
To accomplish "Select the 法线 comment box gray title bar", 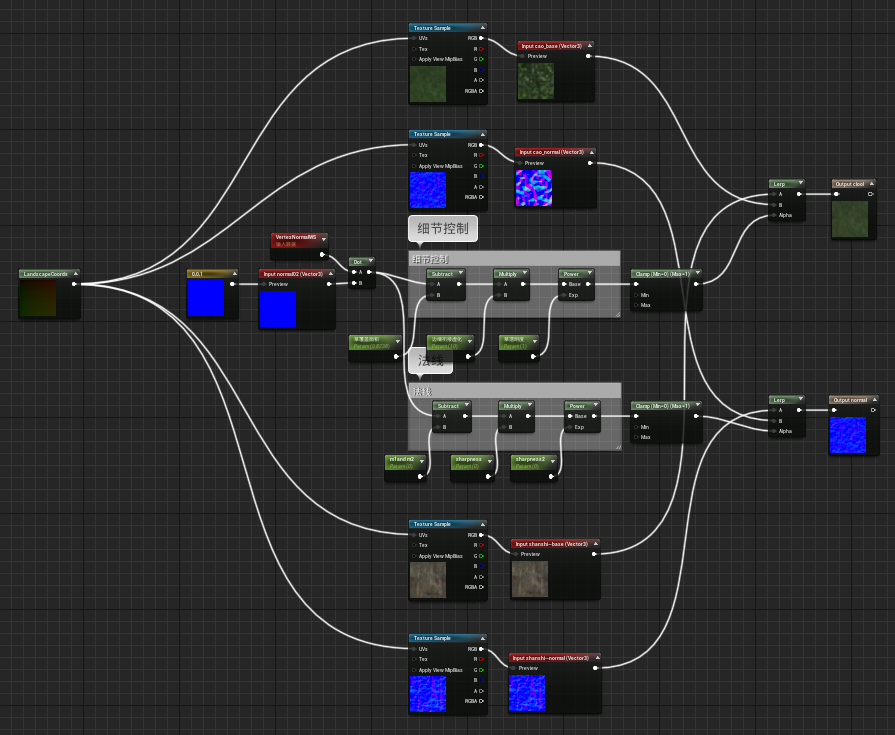I will pos(514,390).
